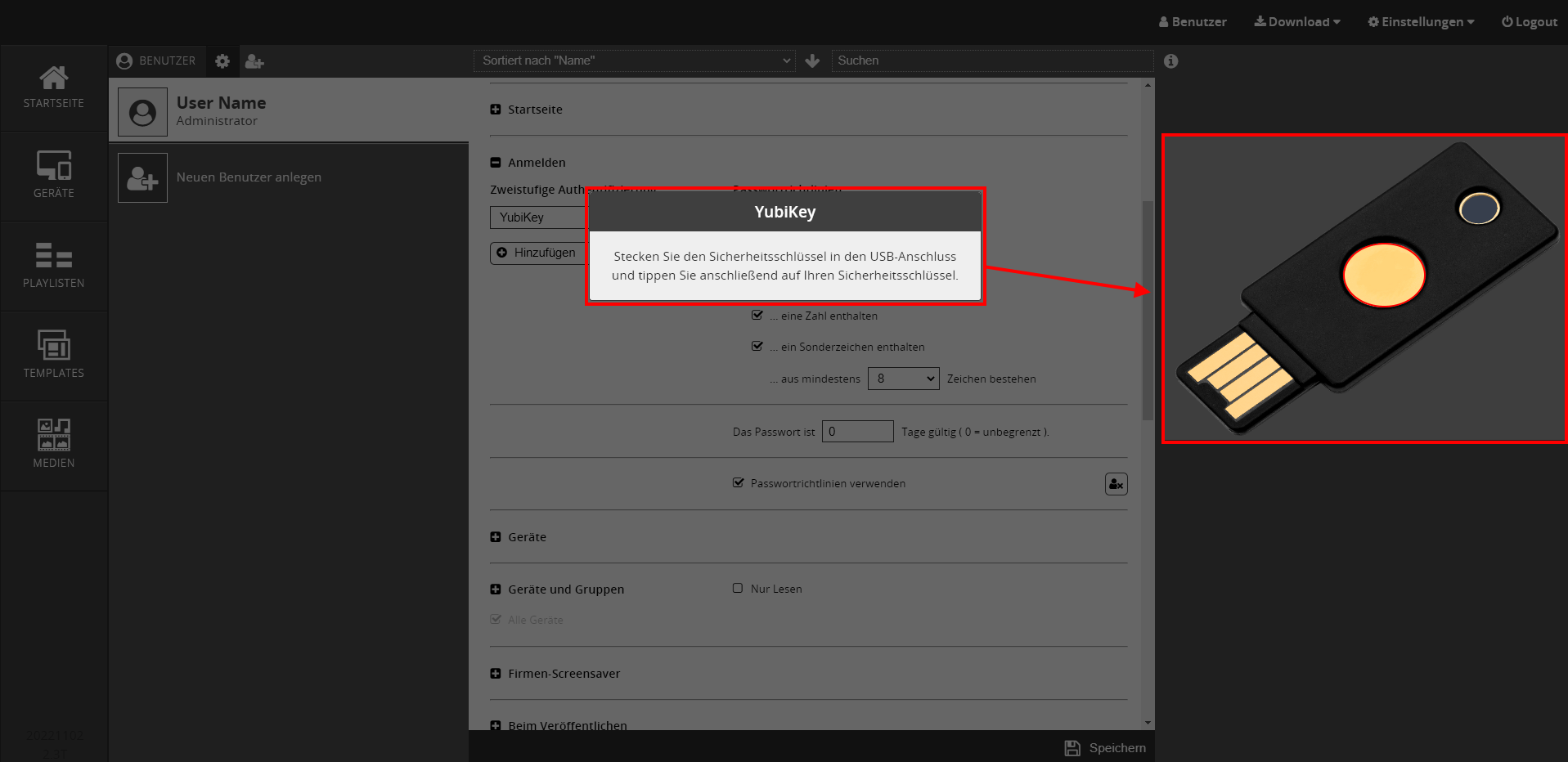
Task: Open Templates from the sidebar
Action: pos(54,355)
